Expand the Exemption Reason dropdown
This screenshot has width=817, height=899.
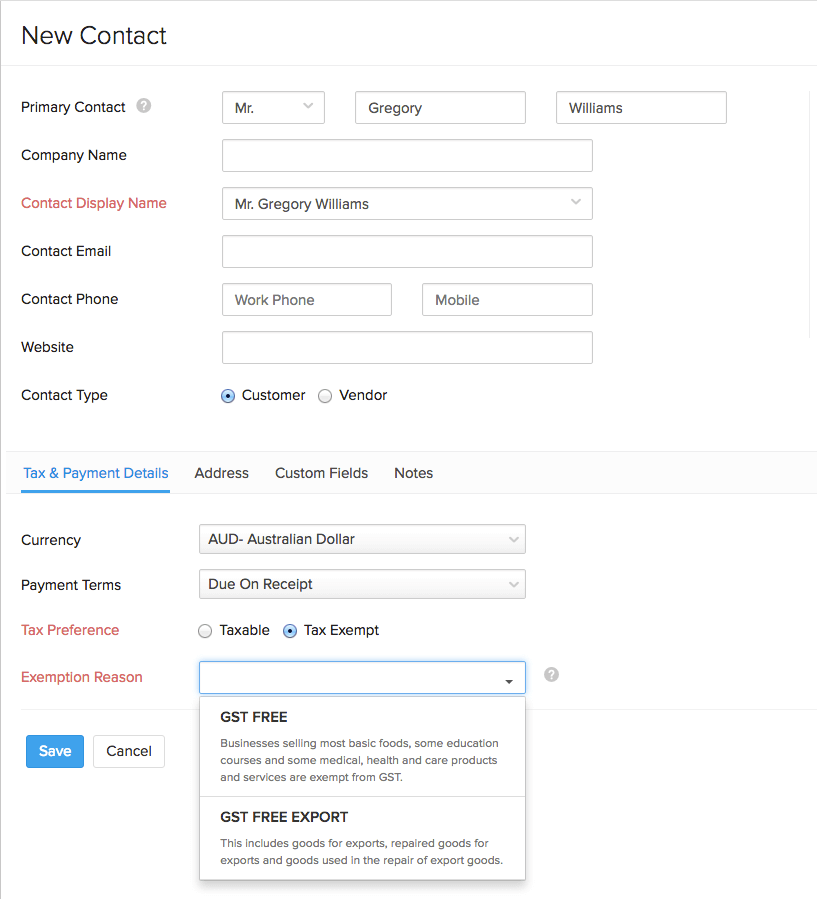(509, 677)
